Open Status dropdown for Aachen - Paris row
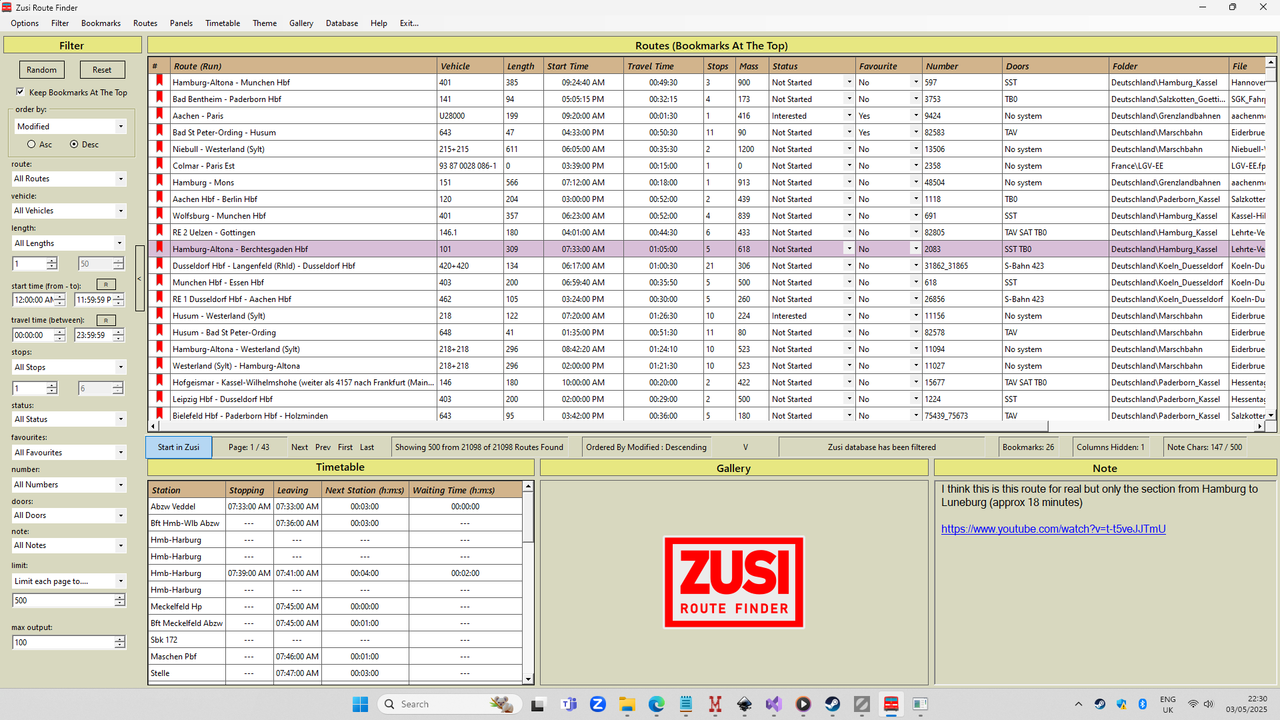This screenshot has height=720, width=1280. point(849,116)
